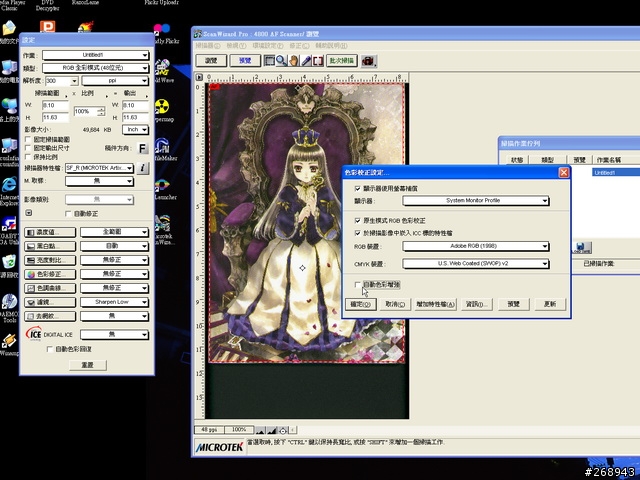Select the scan frame marquee tool
Screen dimensions: 640x480
269,61
